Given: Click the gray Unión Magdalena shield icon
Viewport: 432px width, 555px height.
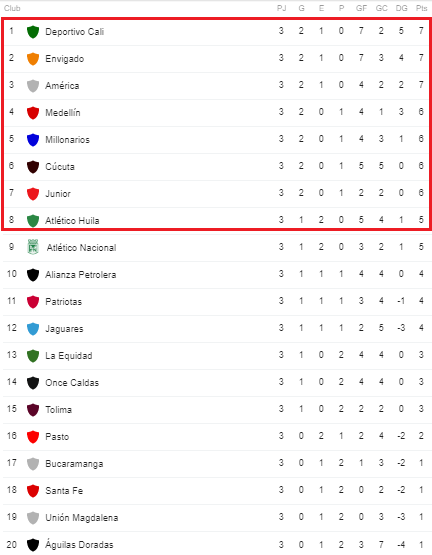Looking at the screenshot, I should (33, 518).
